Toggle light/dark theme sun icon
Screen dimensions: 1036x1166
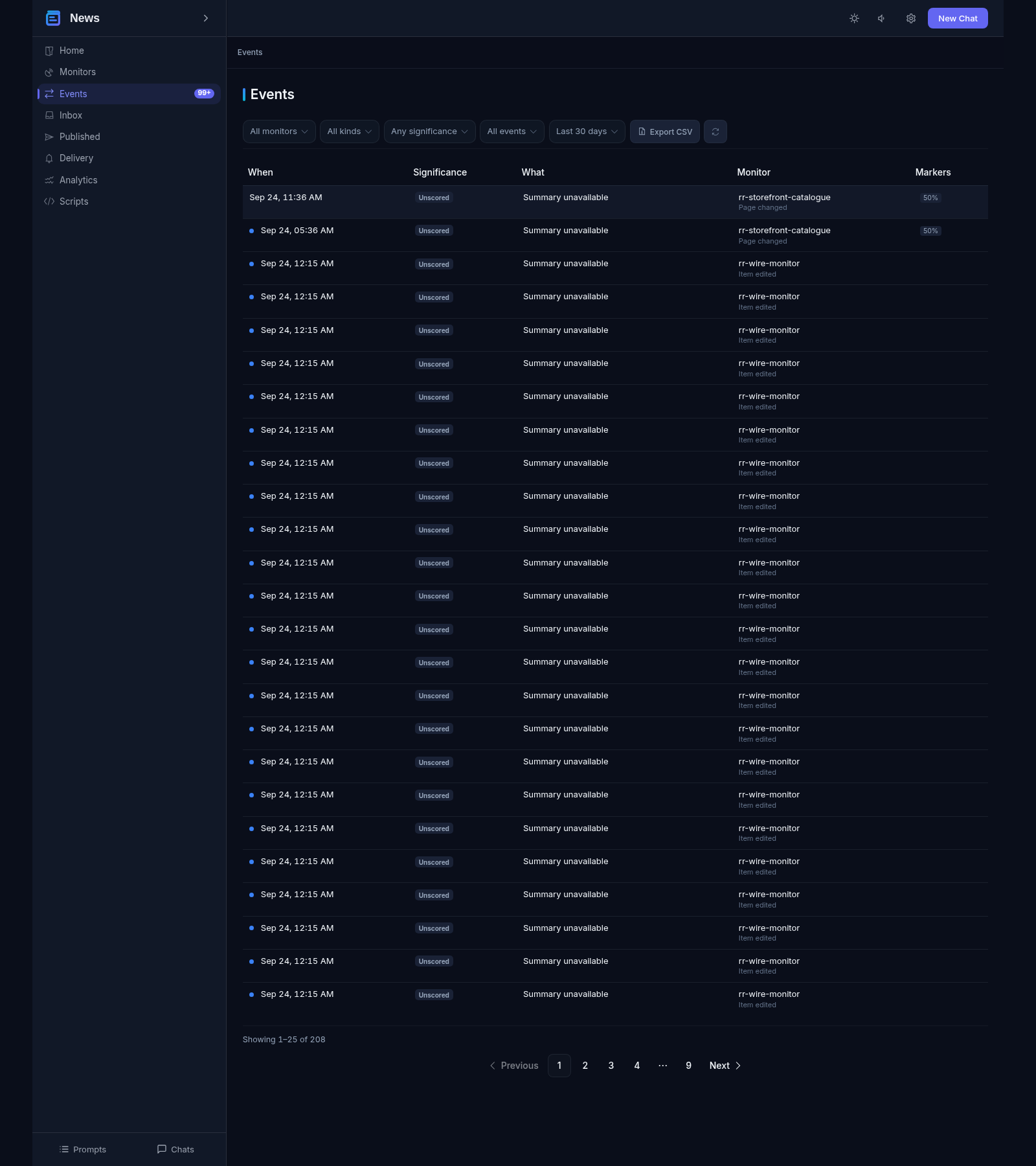tap(854, 18)
